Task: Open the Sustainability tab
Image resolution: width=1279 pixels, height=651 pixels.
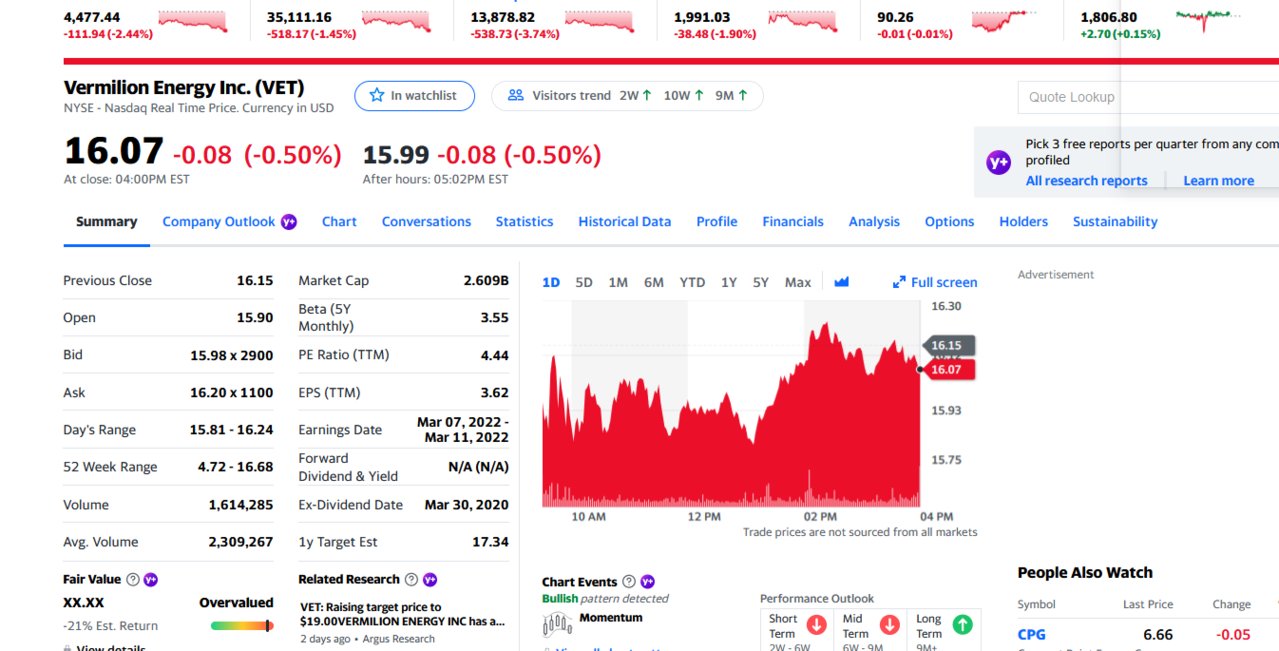Action: (1115, 222)
